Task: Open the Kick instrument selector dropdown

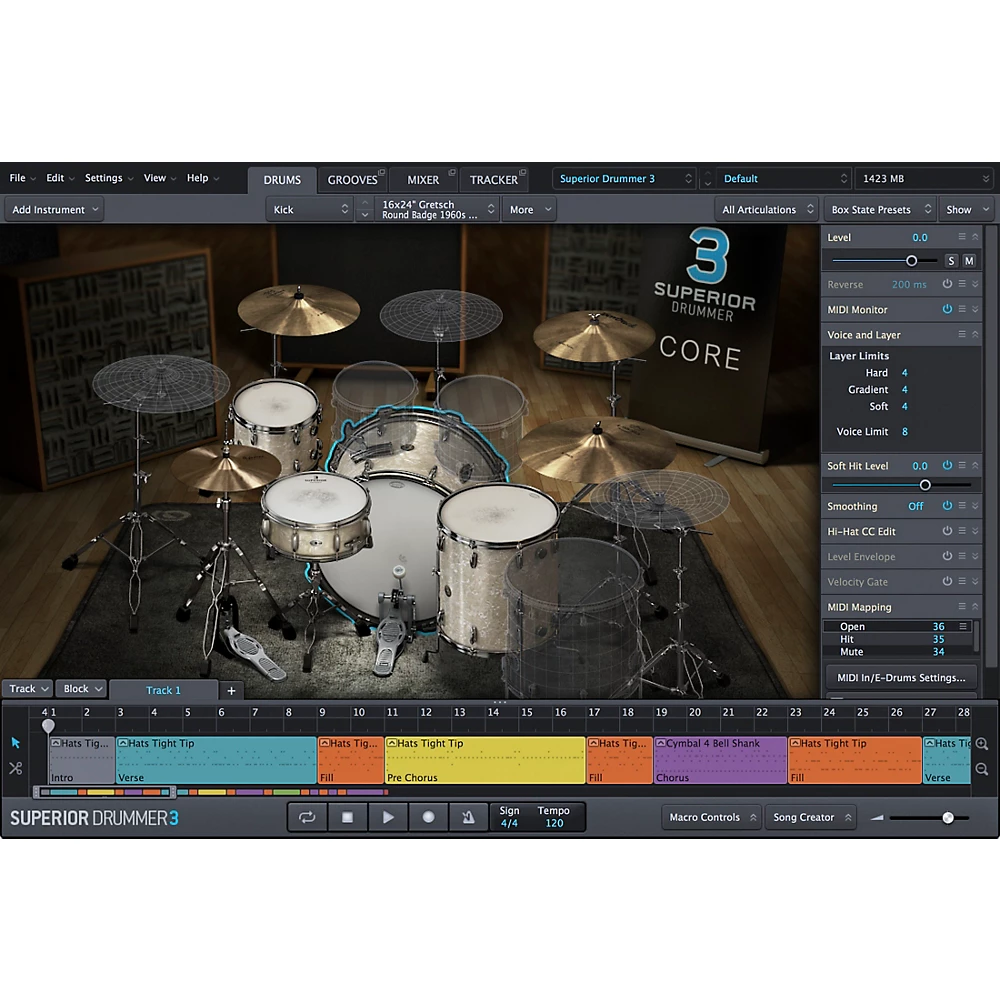Action: click(310, 209)
